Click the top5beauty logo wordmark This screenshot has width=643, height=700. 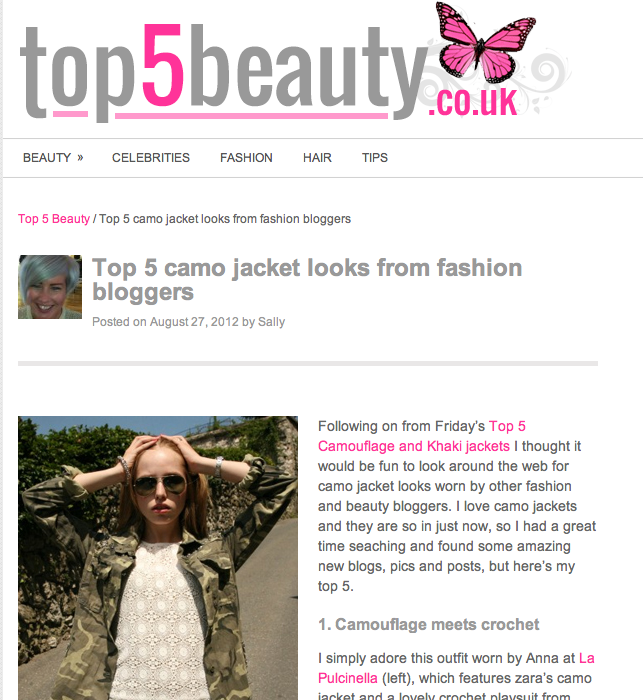(x=223, y=71)
